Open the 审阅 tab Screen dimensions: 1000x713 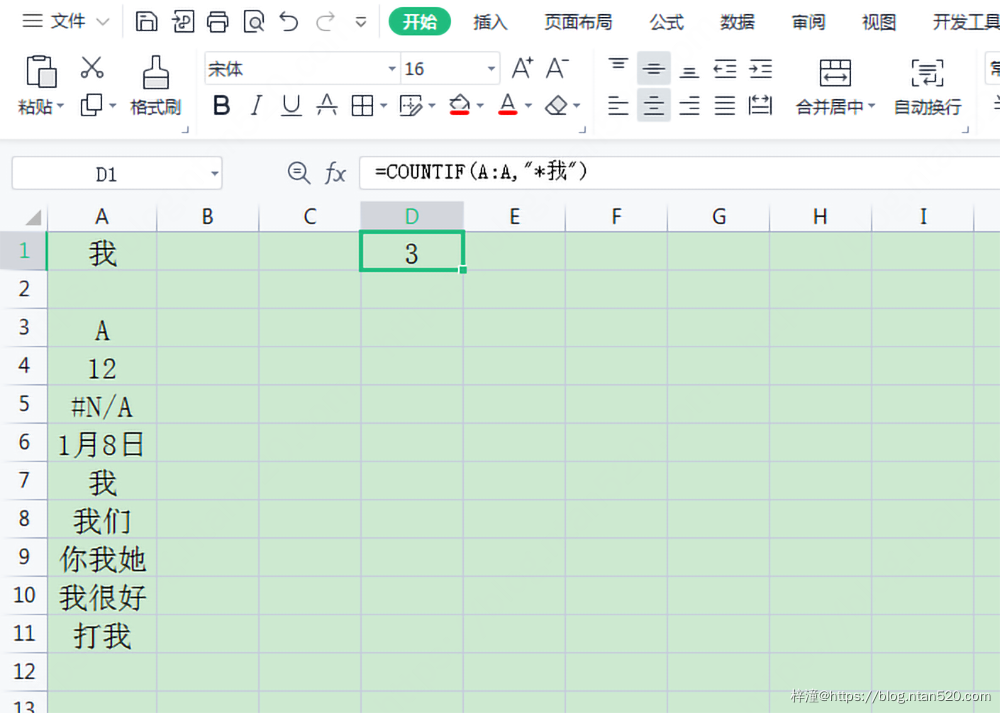[808, 22]
